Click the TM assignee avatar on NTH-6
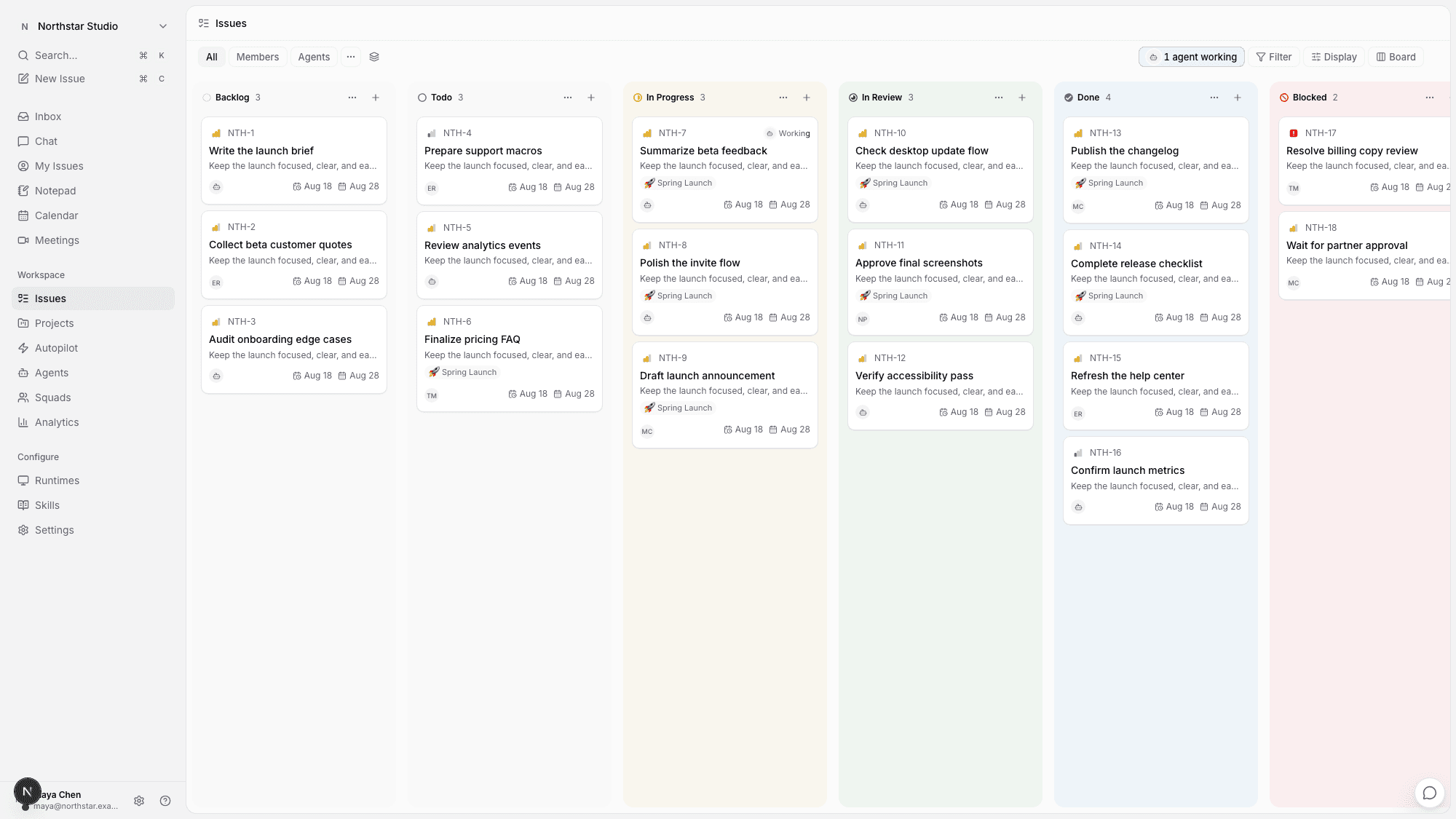This screenshot has height=819, width=1456. pos(432,395)
